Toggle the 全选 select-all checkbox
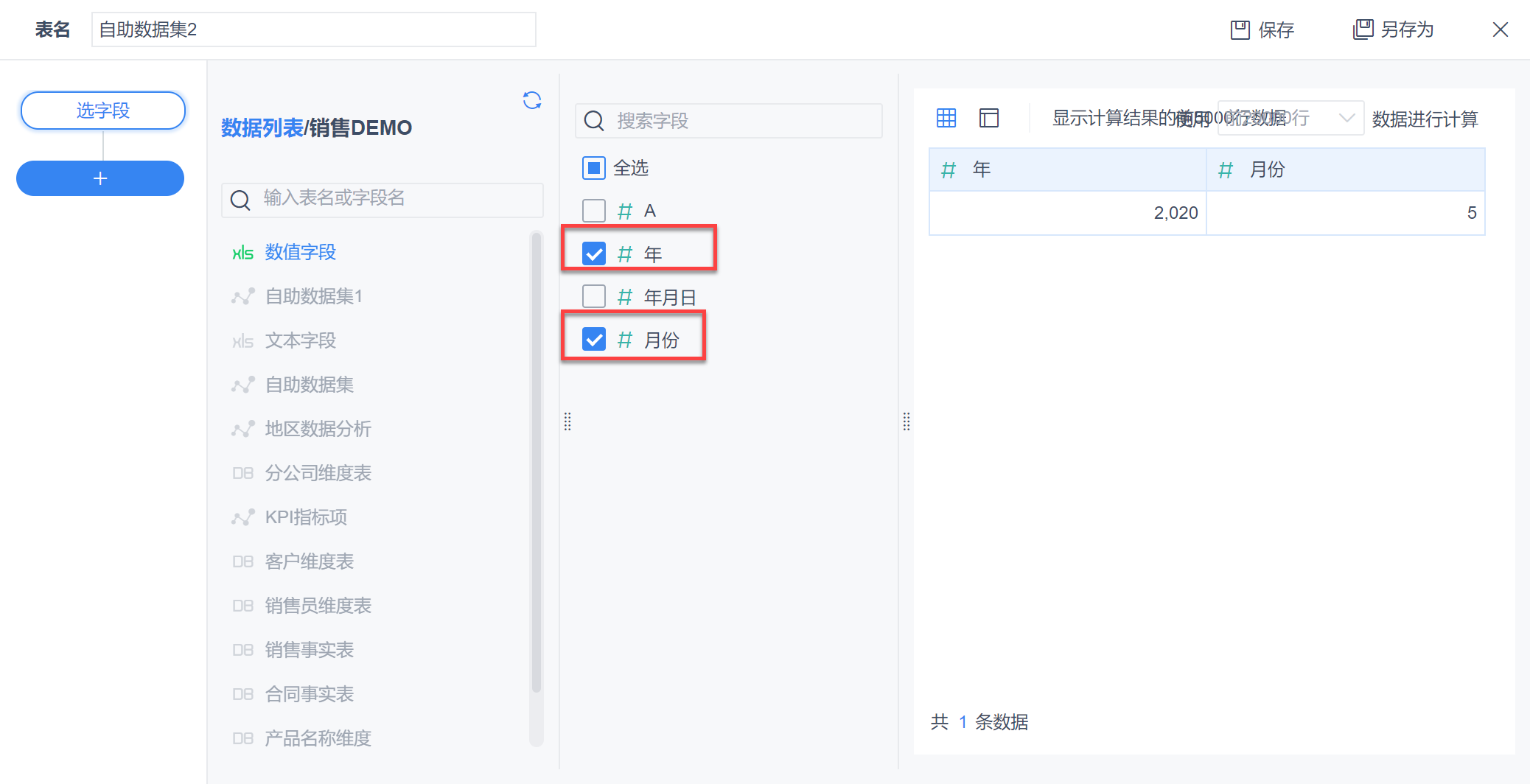 coord(594,168)
